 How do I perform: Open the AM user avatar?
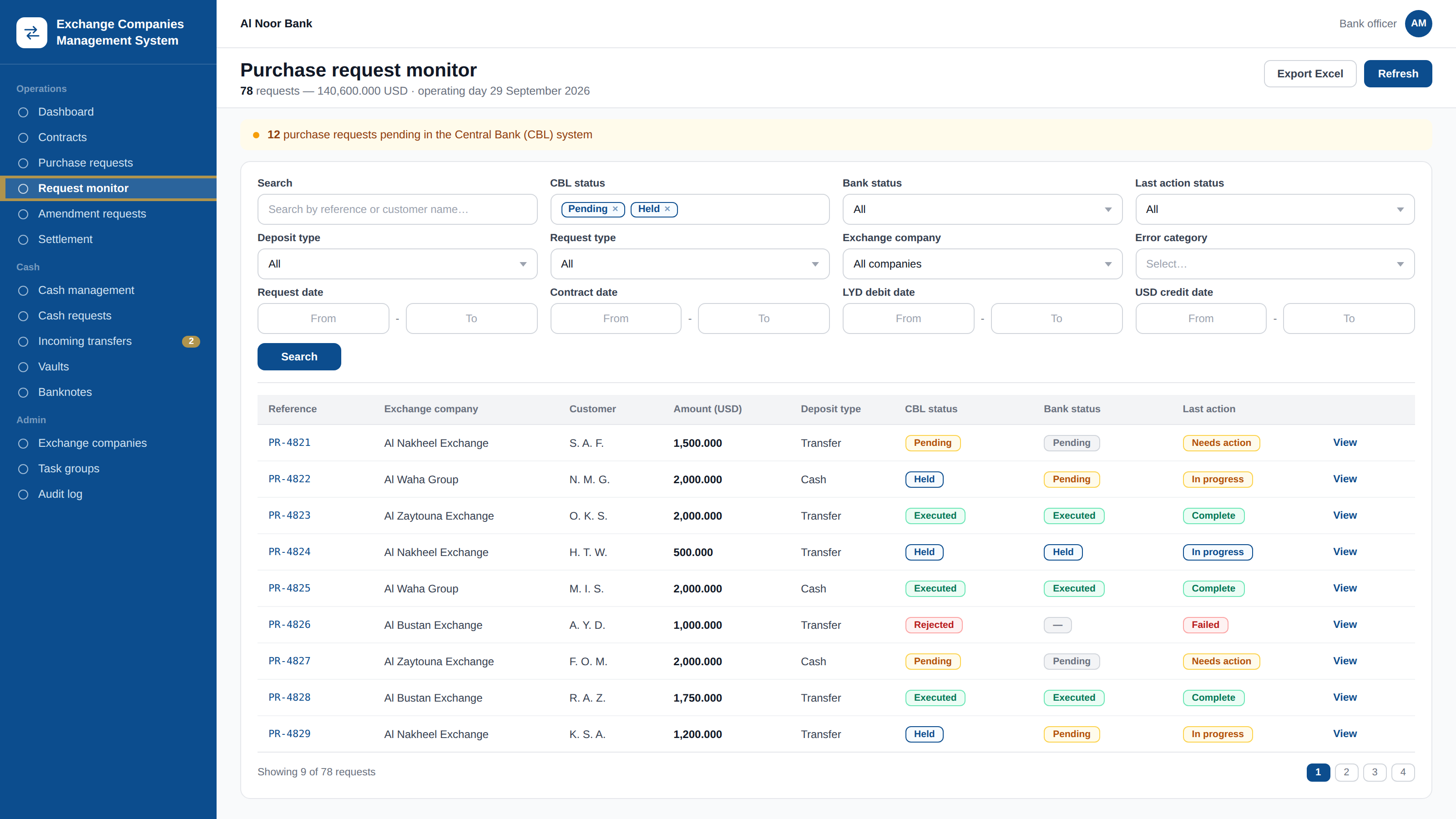(1418, 23)
